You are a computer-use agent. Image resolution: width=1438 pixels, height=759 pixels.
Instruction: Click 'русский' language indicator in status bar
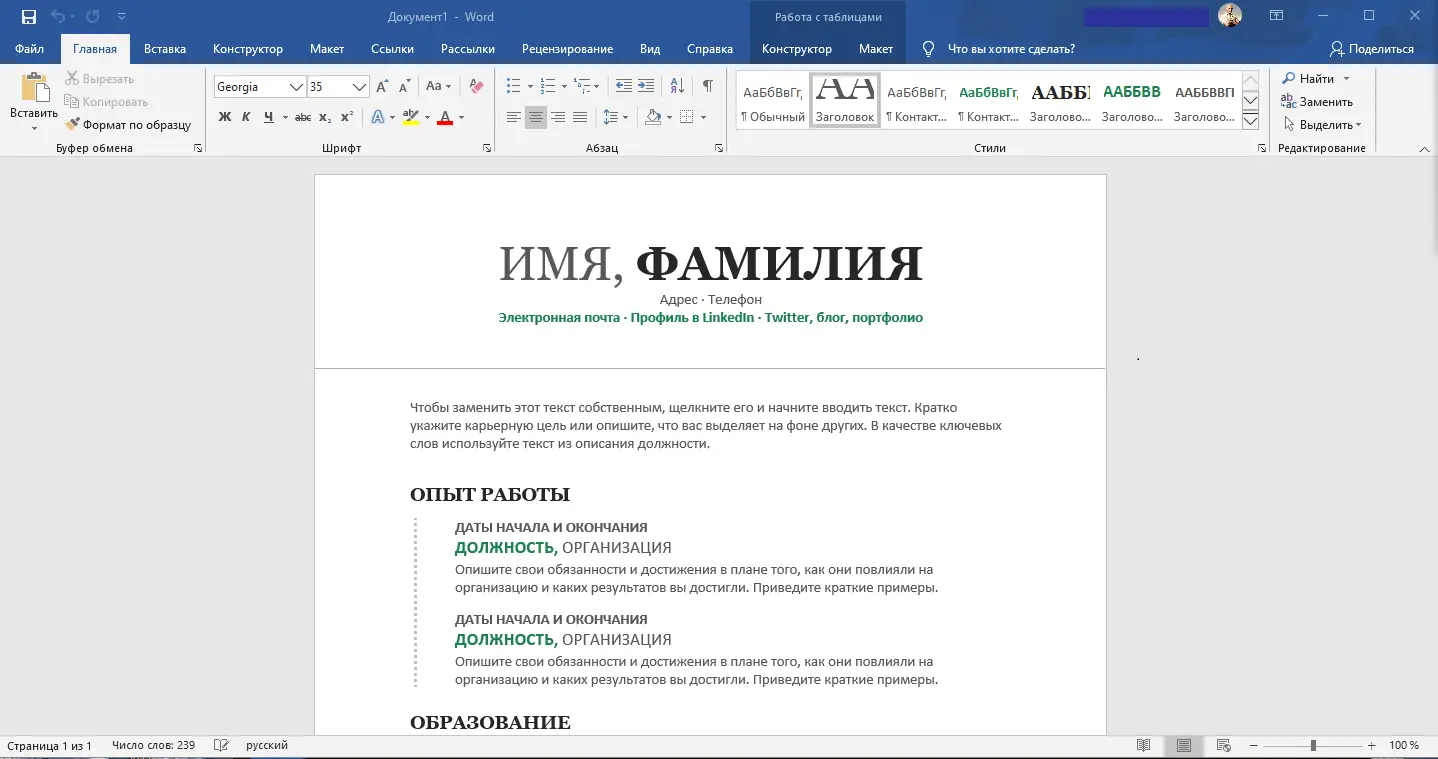[x=267, y=745]
